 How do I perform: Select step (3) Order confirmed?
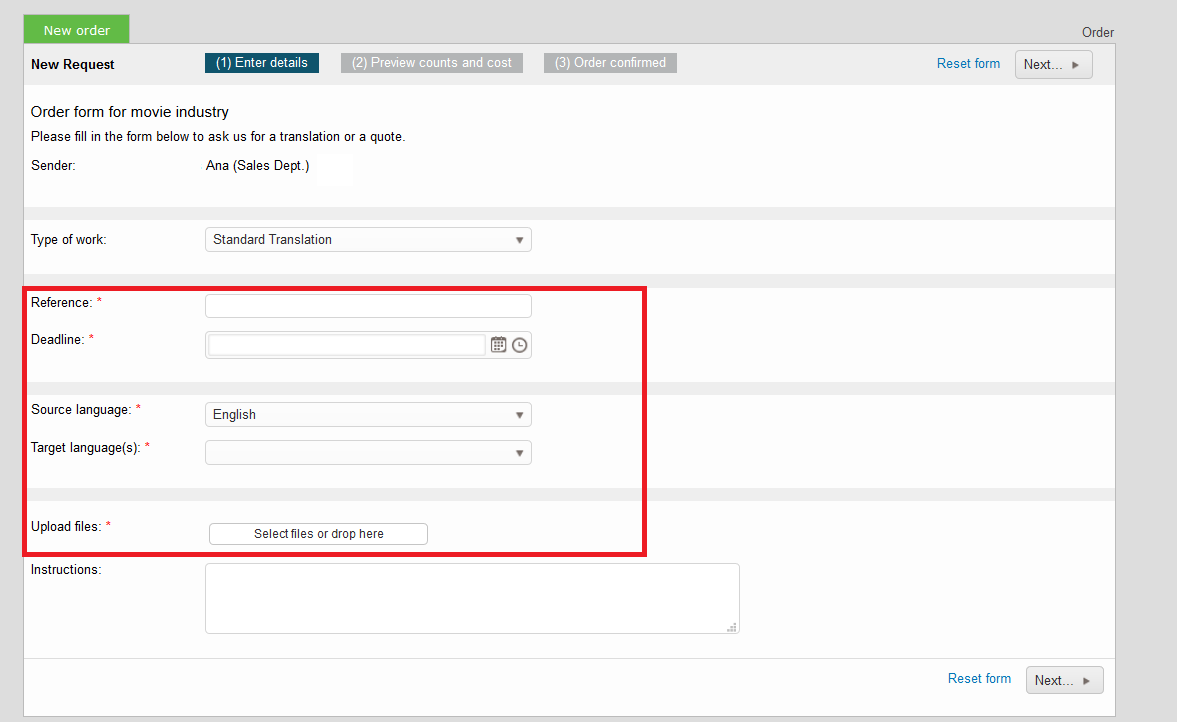tap(610, 63)
